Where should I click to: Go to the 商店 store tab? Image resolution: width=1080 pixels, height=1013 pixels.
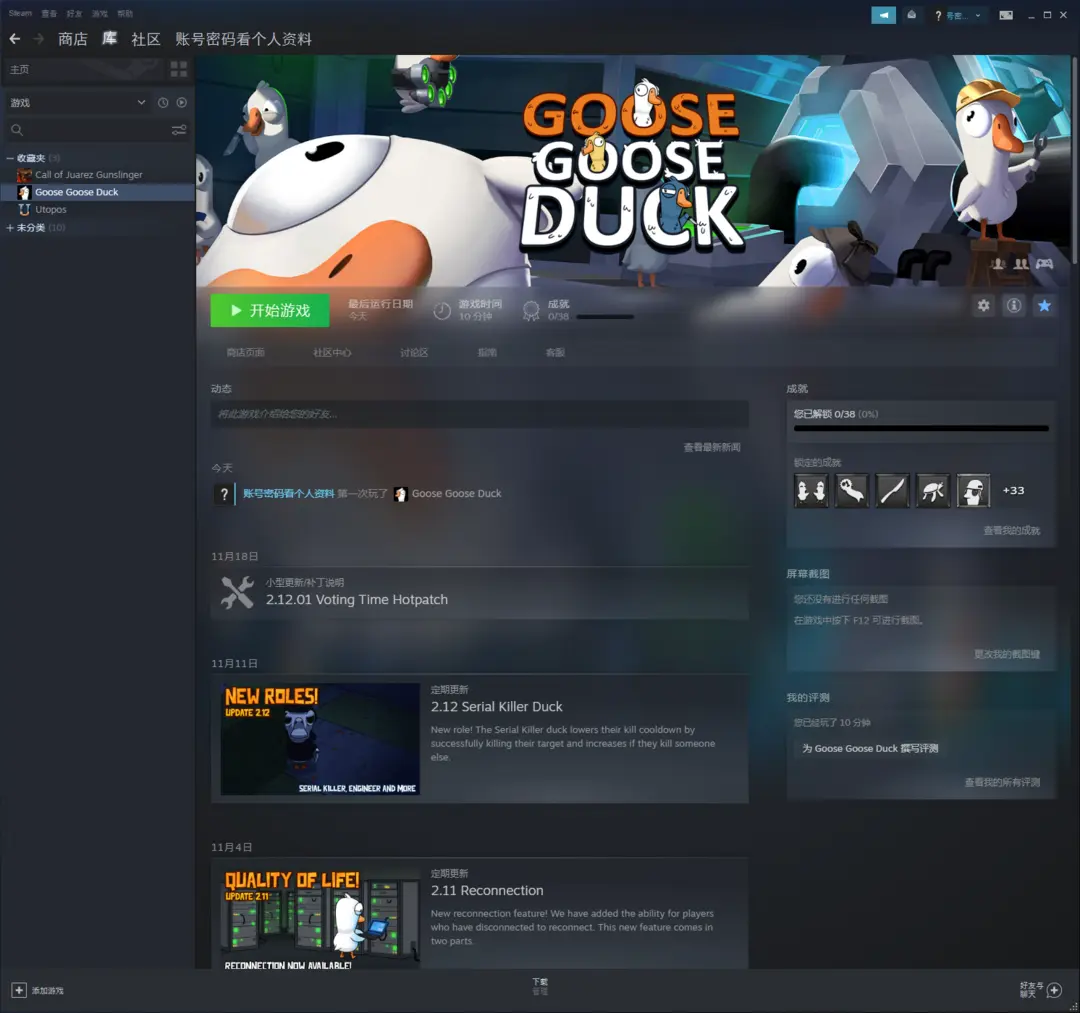pos(73,39)
